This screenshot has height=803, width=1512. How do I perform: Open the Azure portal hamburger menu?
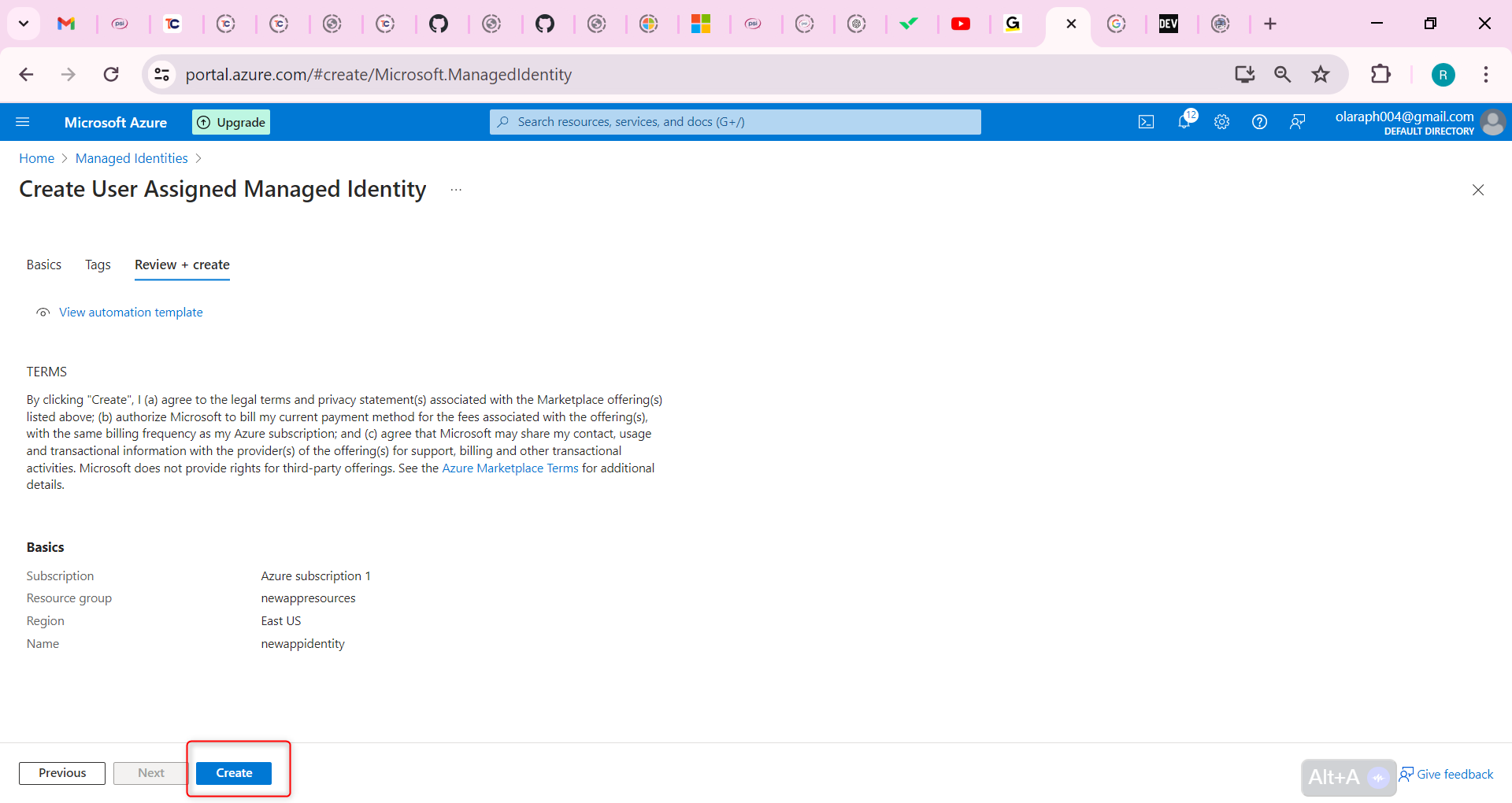click(x=23, y=122)
